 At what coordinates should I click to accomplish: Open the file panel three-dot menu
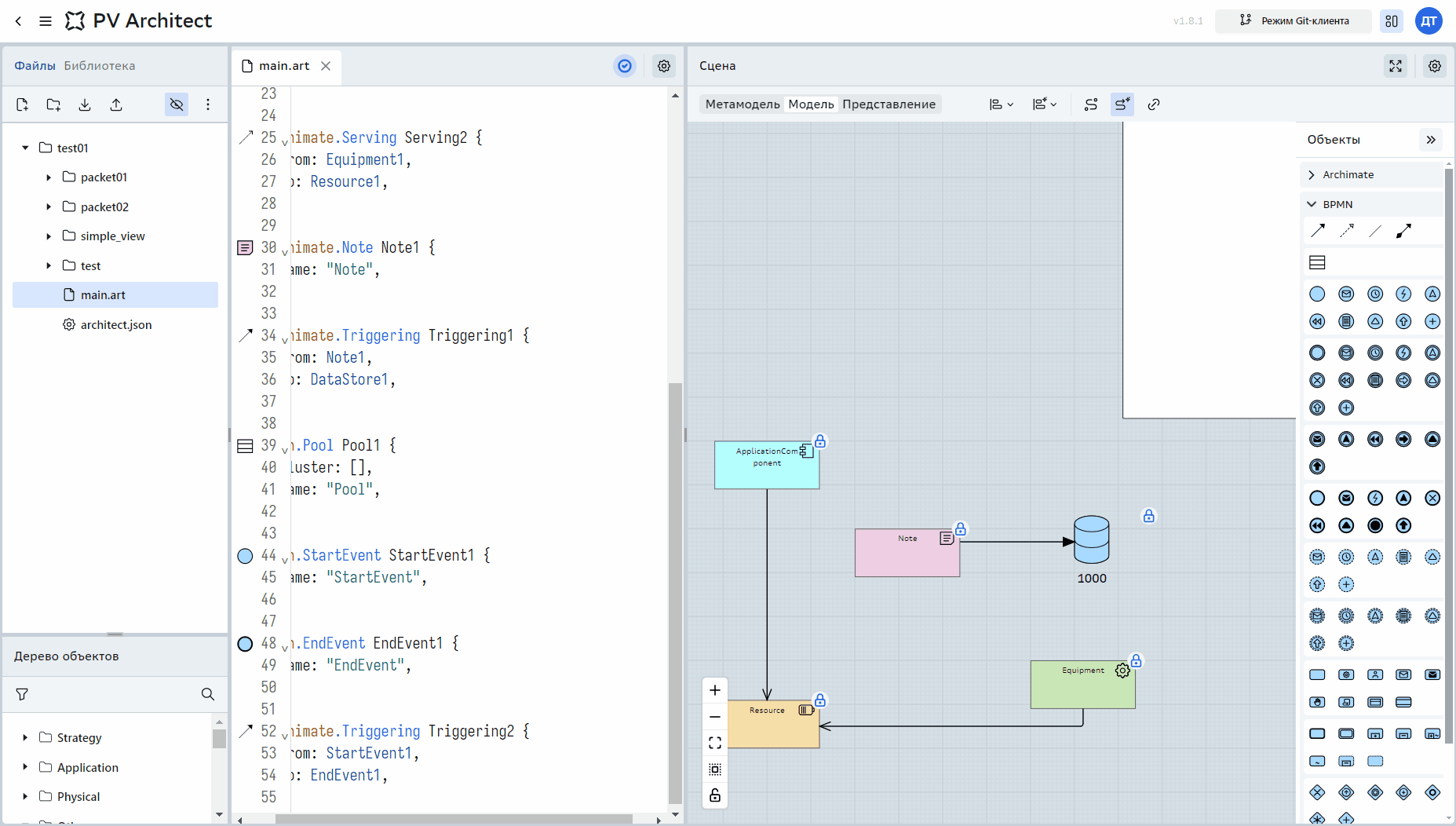pos(208,104)
